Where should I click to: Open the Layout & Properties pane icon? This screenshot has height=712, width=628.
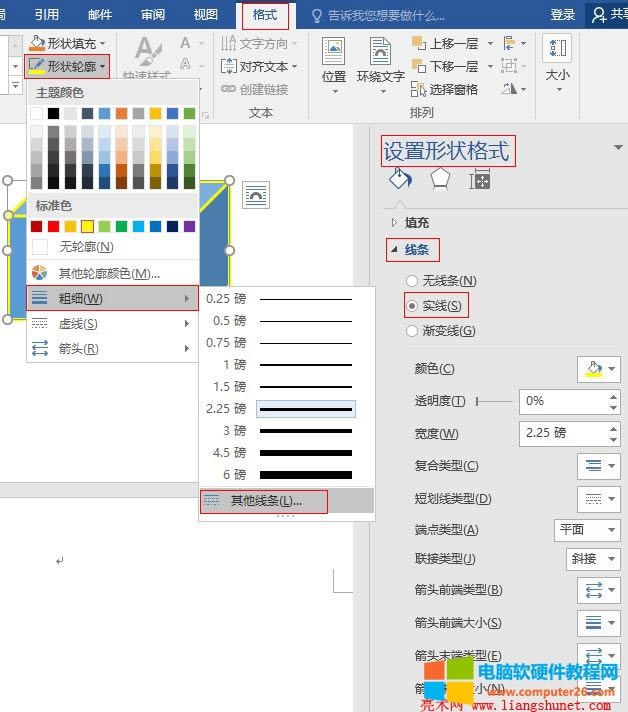point(480,179)
